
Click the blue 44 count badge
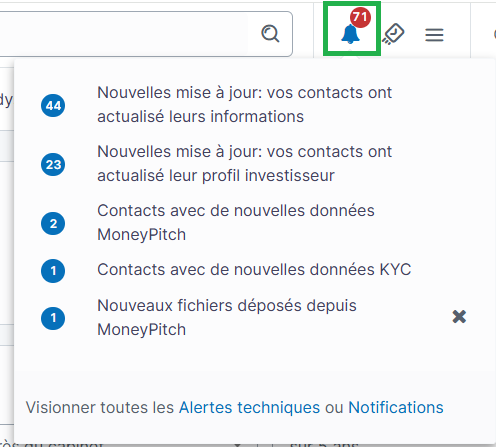(x=53, y=106)
